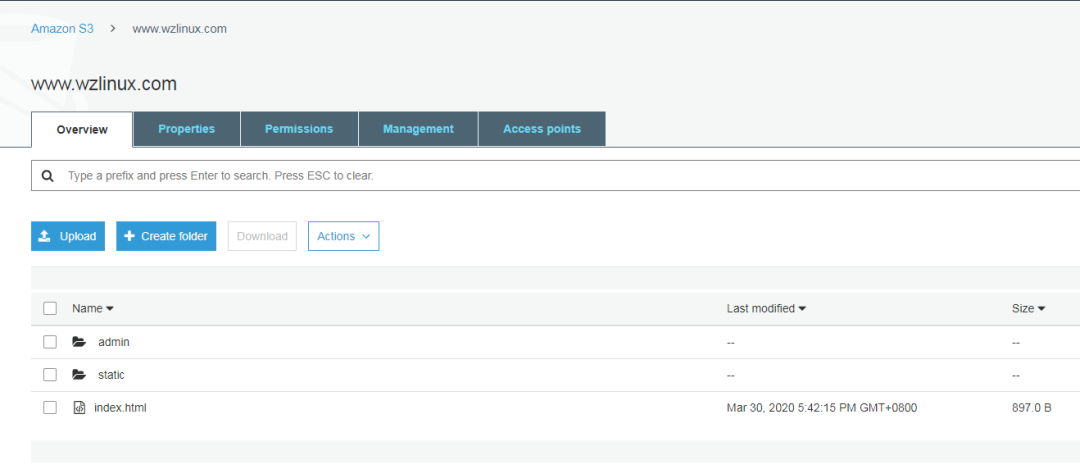Open the Permissions tab
This screenshot has width=1080, height=469.
pos(299,129)
